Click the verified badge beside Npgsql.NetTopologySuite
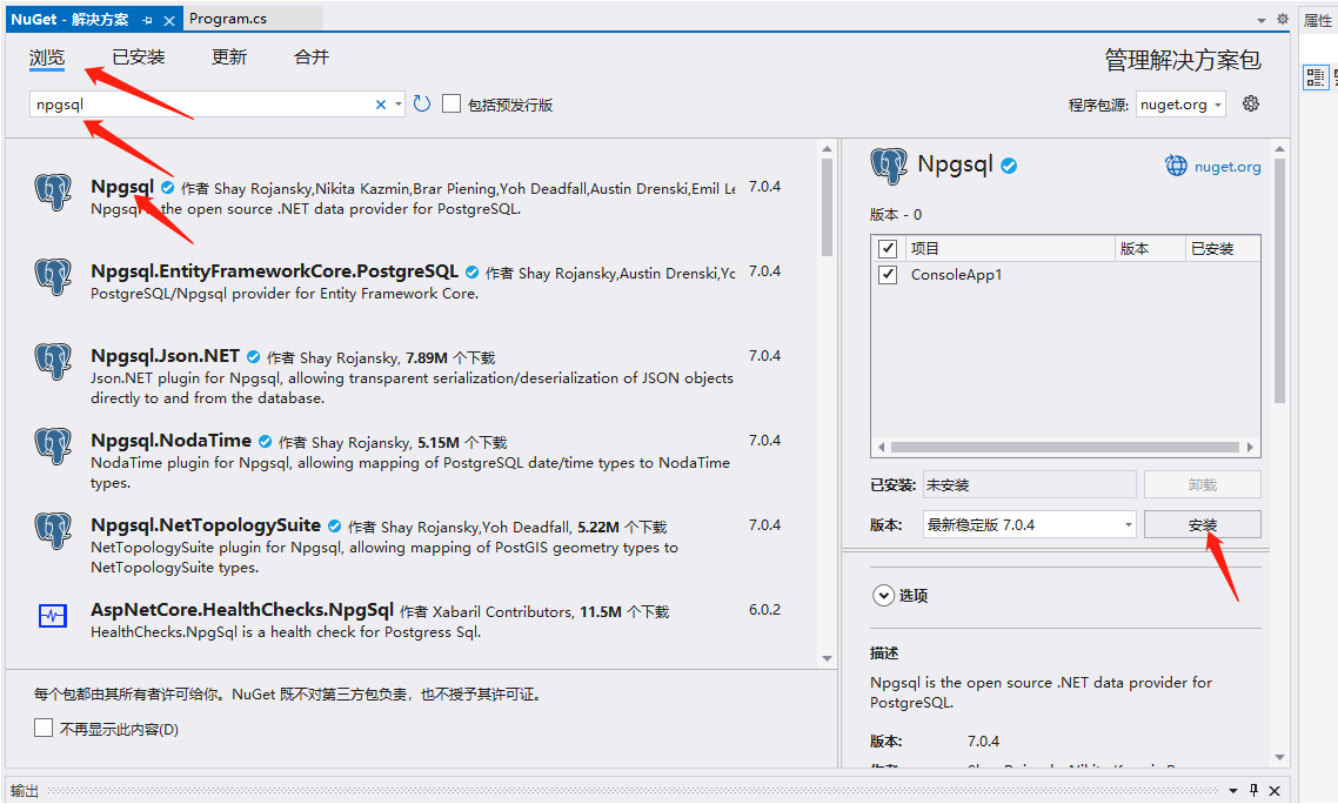The image size is (1338, 804). pyautogui.click(x=334, y=526)
